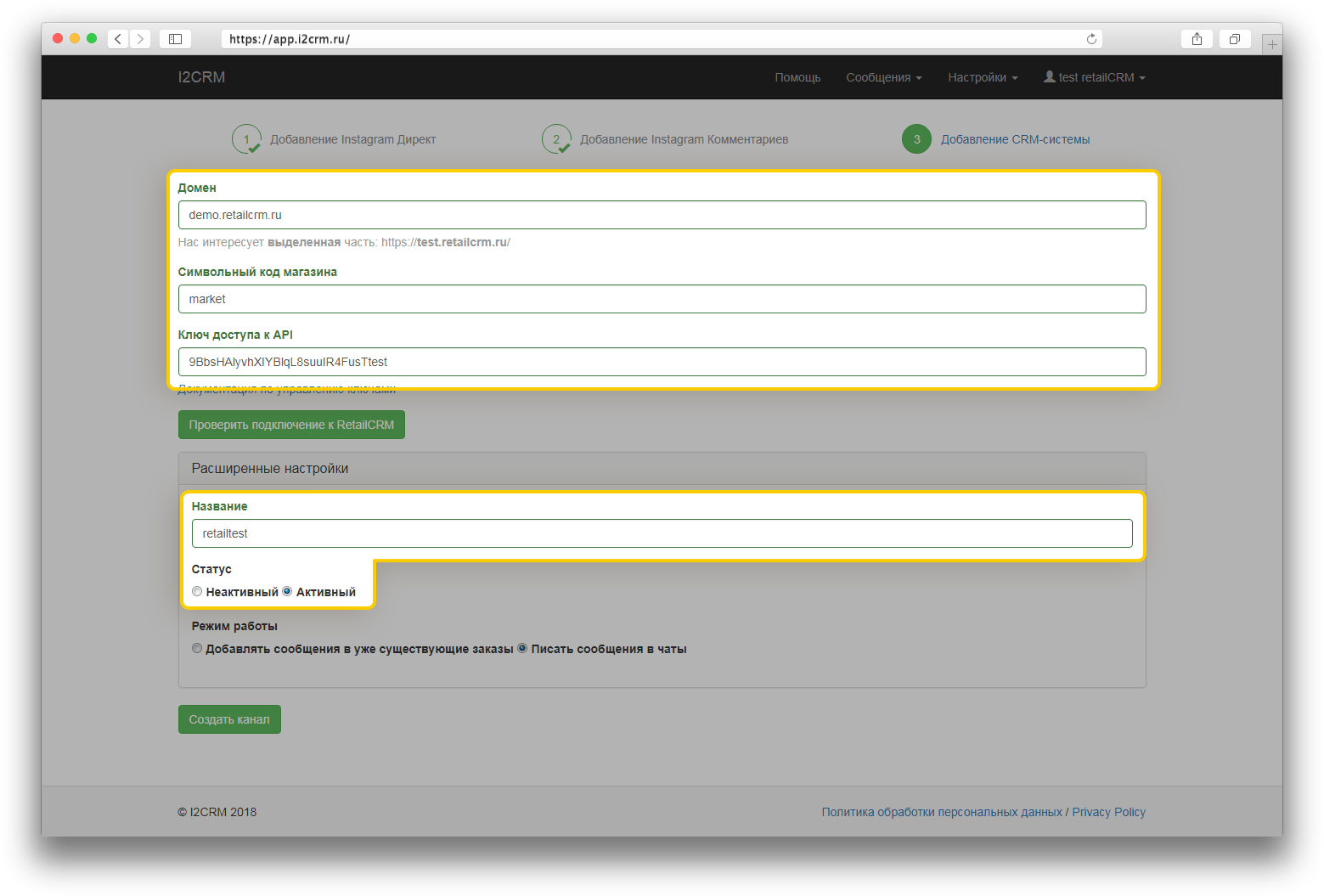This screenshot has height=896, width=1324.
Task: Click the browser forward arrow
Action: click(x=140, y=39)
